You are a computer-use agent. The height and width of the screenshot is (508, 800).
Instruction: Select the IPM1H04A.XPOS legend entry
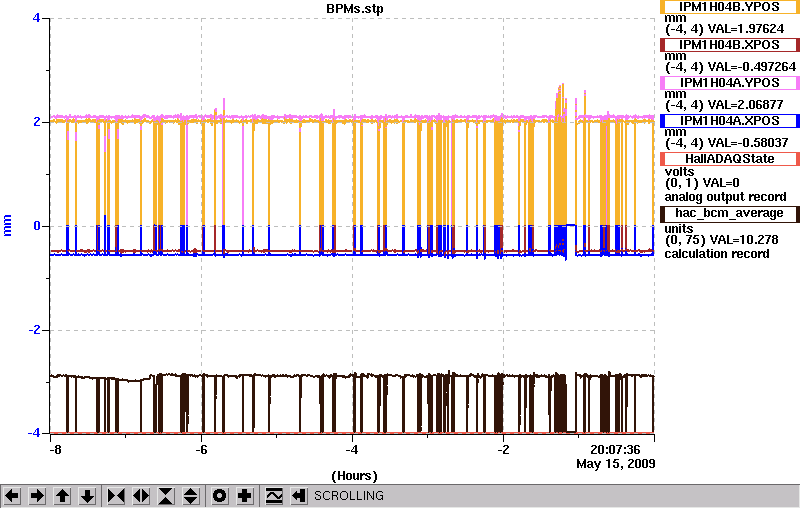(730, 121)
